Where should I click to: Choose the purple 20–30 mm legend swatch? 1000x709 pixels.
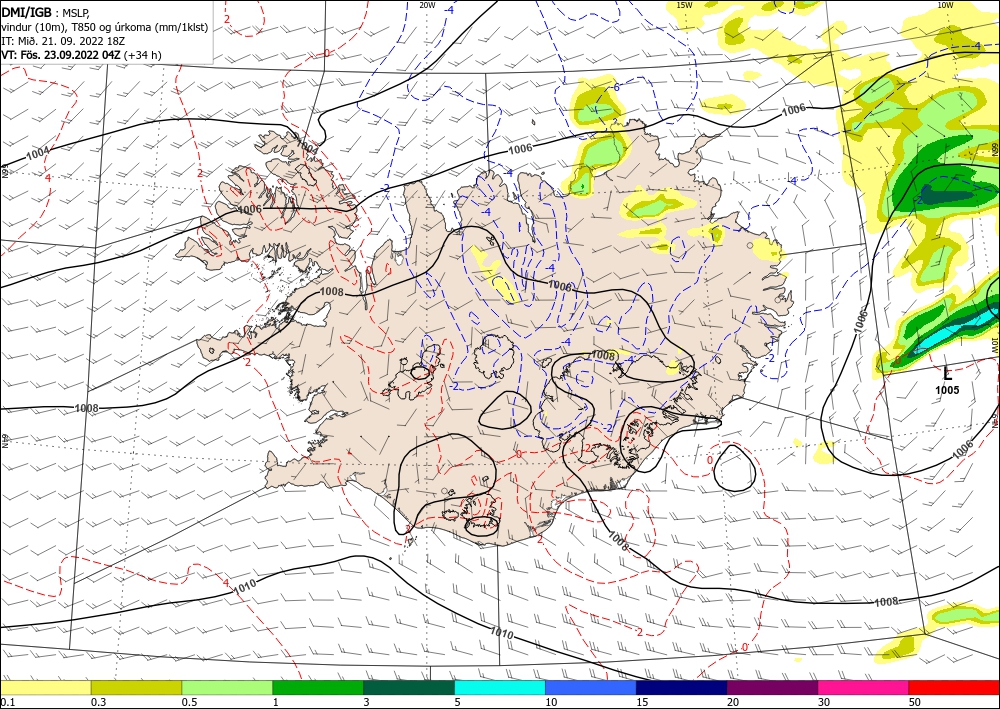pyautogui.click(x=772, y=687)
